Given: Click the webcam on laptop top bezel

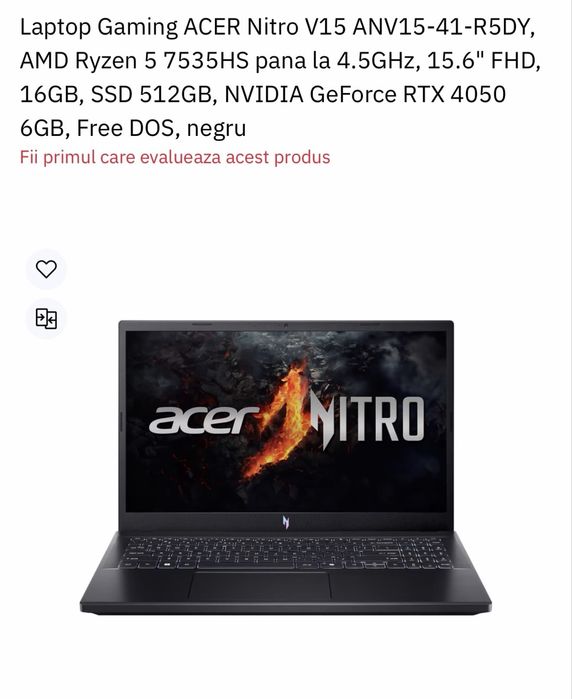Looking at the screenshot, I should point(286,325).
